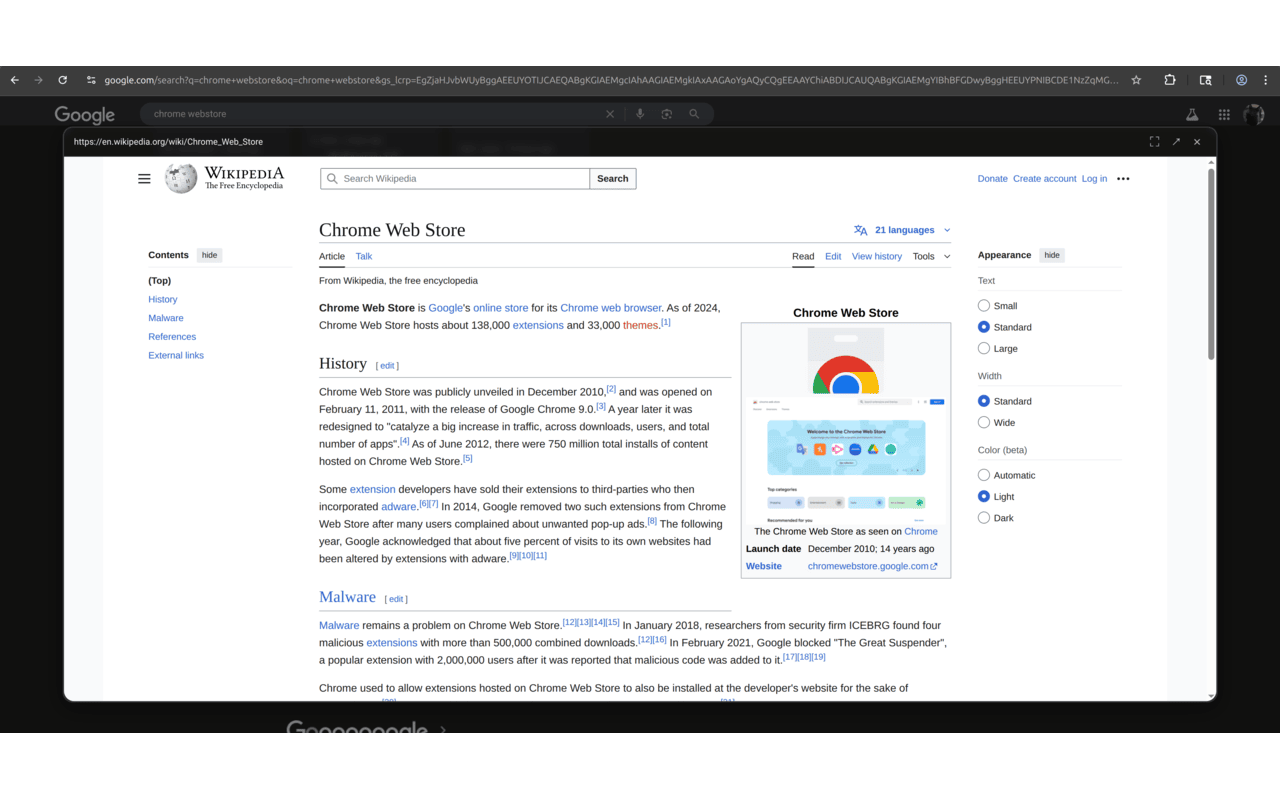
Task: Select the Edit tab
Action: pos(833,257)
